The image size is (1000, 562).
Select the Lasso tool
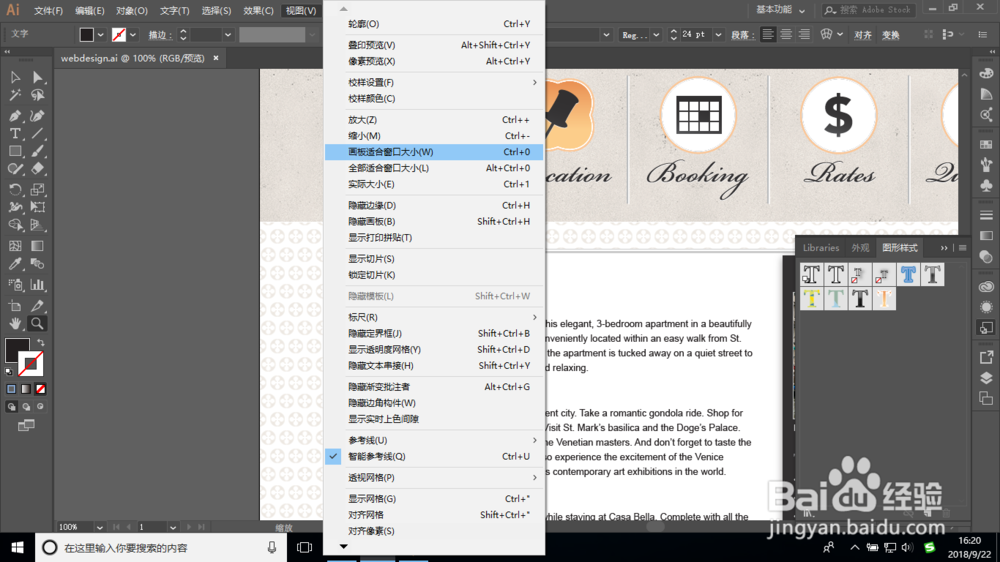tap(38, 95)
